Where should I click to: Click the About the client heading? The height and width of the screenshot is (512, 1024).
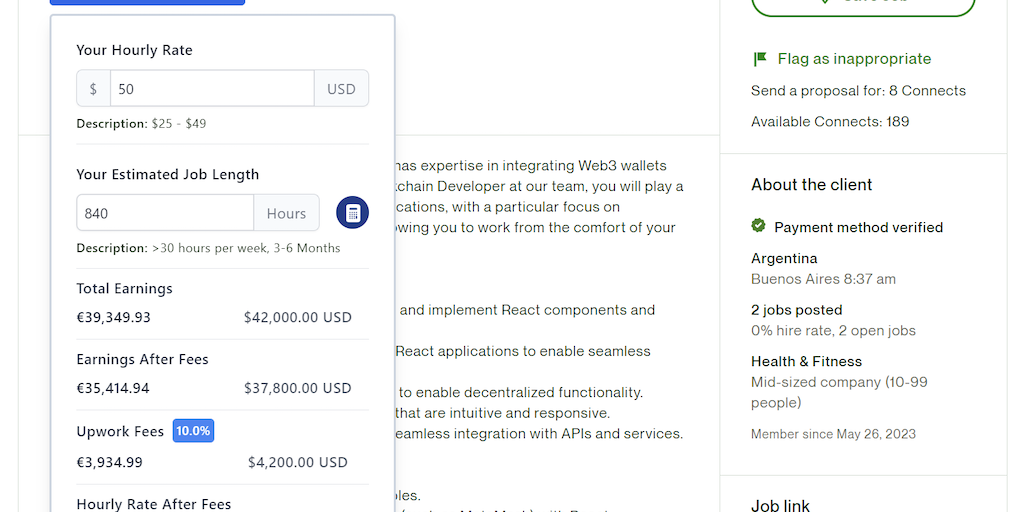tap(811, 185)
